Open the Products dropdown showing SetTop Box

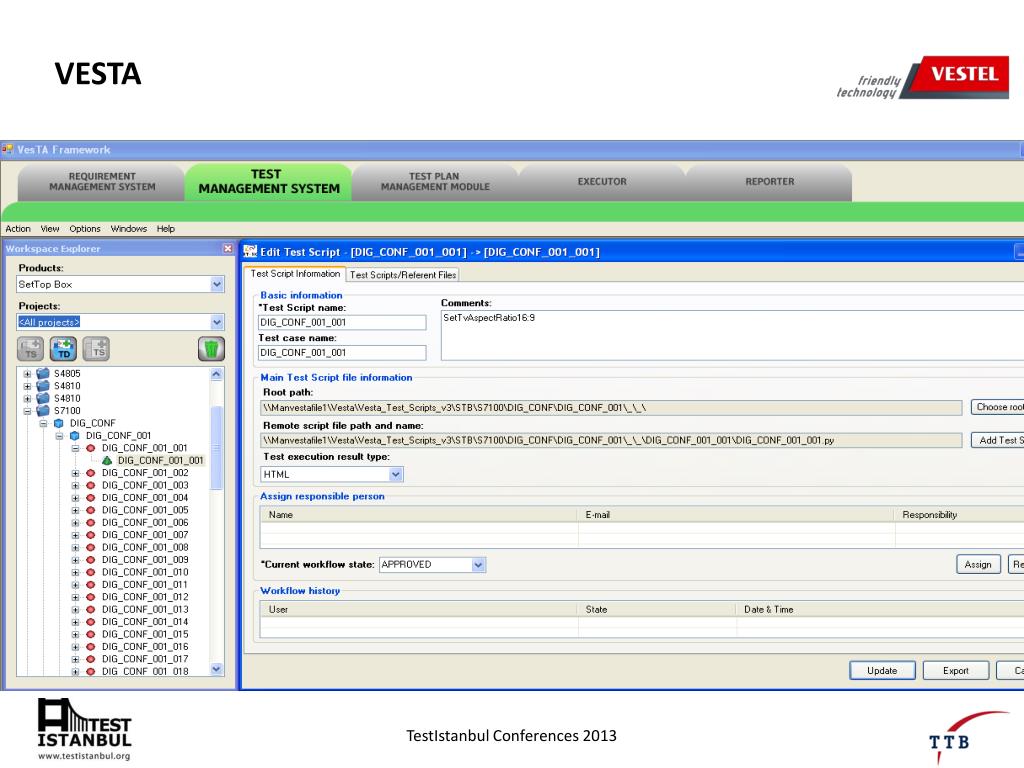pyautogui.click(x=217, y=284)
